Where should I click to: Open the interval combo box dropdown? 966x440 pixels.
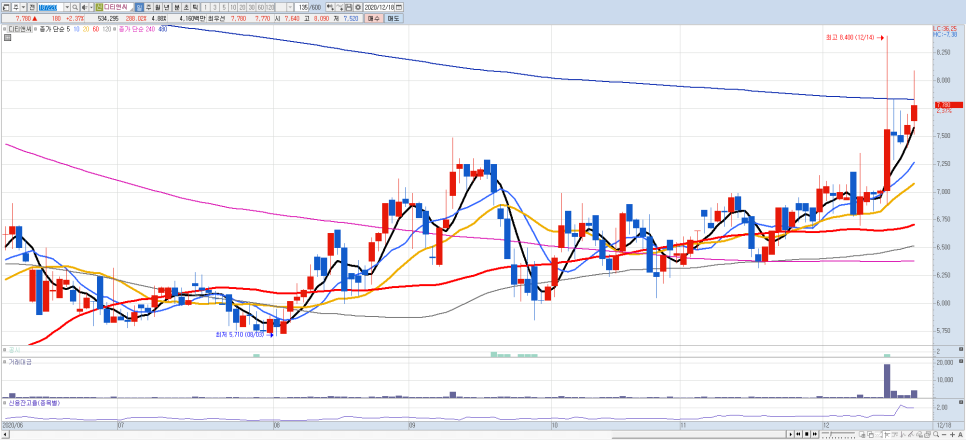tap(290, 7)
